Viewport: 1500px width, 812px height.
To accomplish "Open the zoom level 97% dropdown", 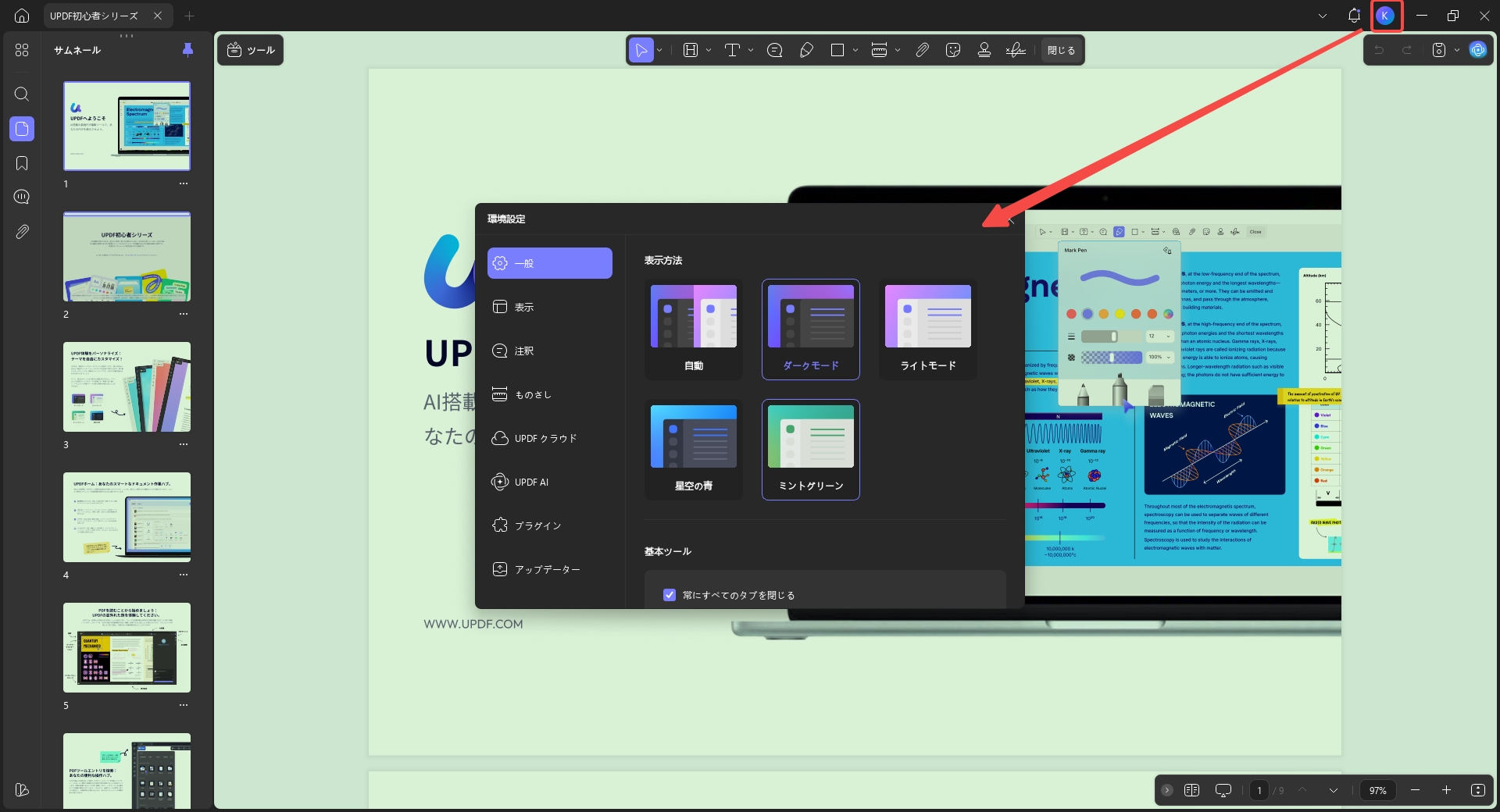I will click(x=1377, y=790).
